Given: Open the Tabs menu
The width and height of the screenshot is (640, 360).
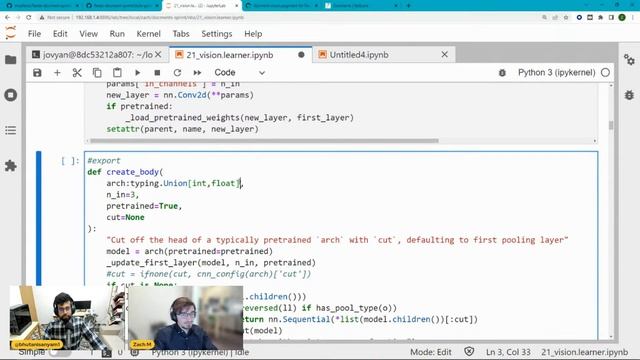Looking at the screenshot, I should point(181,34).
